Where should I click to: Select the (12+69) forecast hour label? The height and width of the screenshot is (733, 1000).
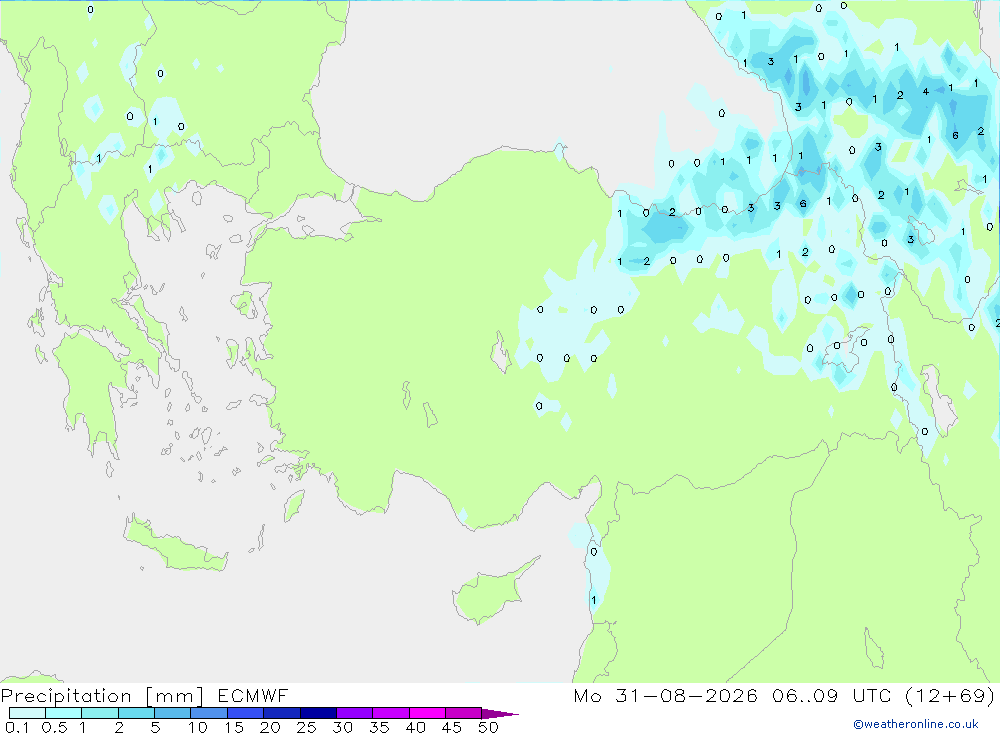tap(950, 695)
